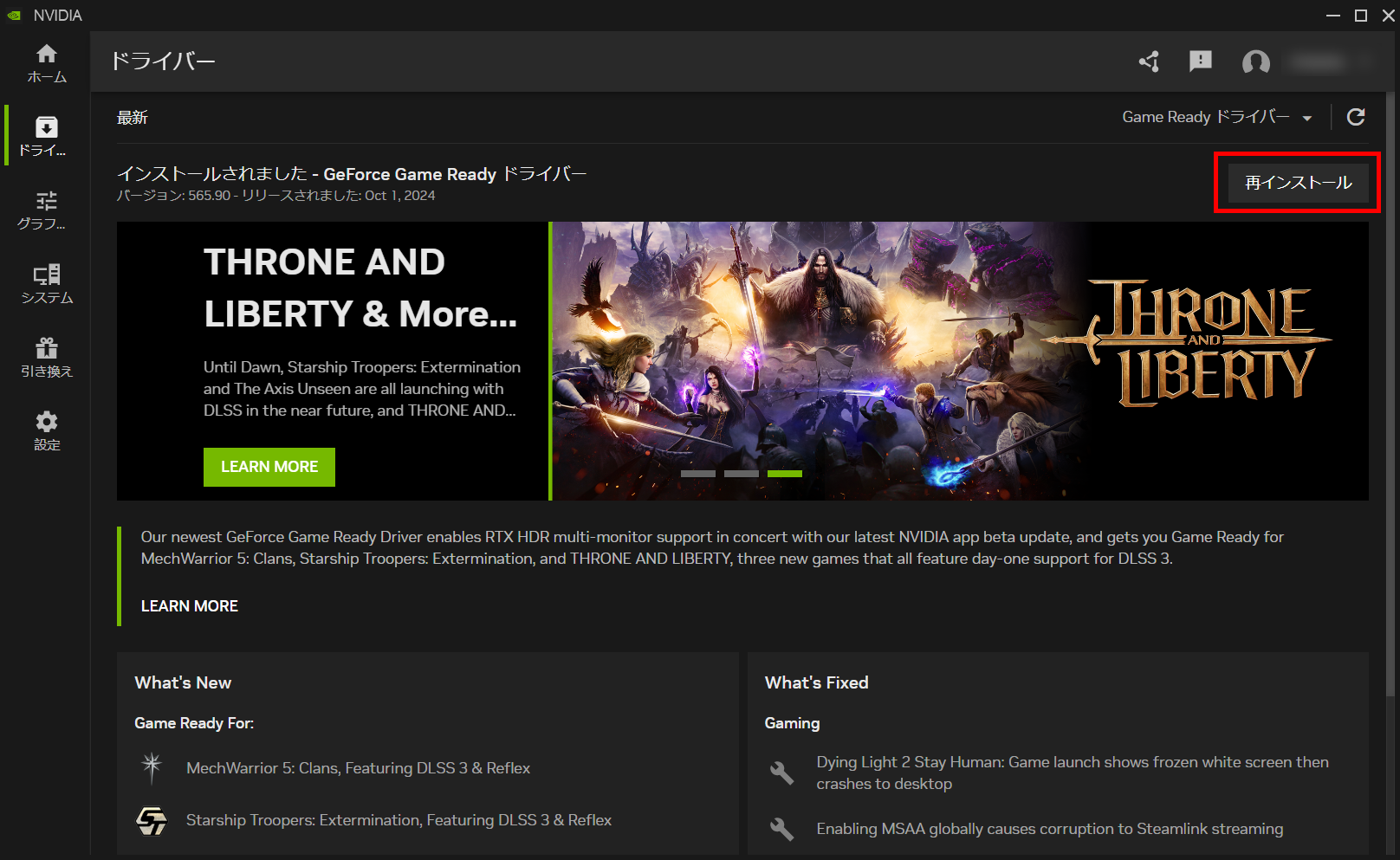The height and width of the screenshot is (860, 1400).
Task: Minimize the NVIDIA app window
Action: pos(1333,16)
